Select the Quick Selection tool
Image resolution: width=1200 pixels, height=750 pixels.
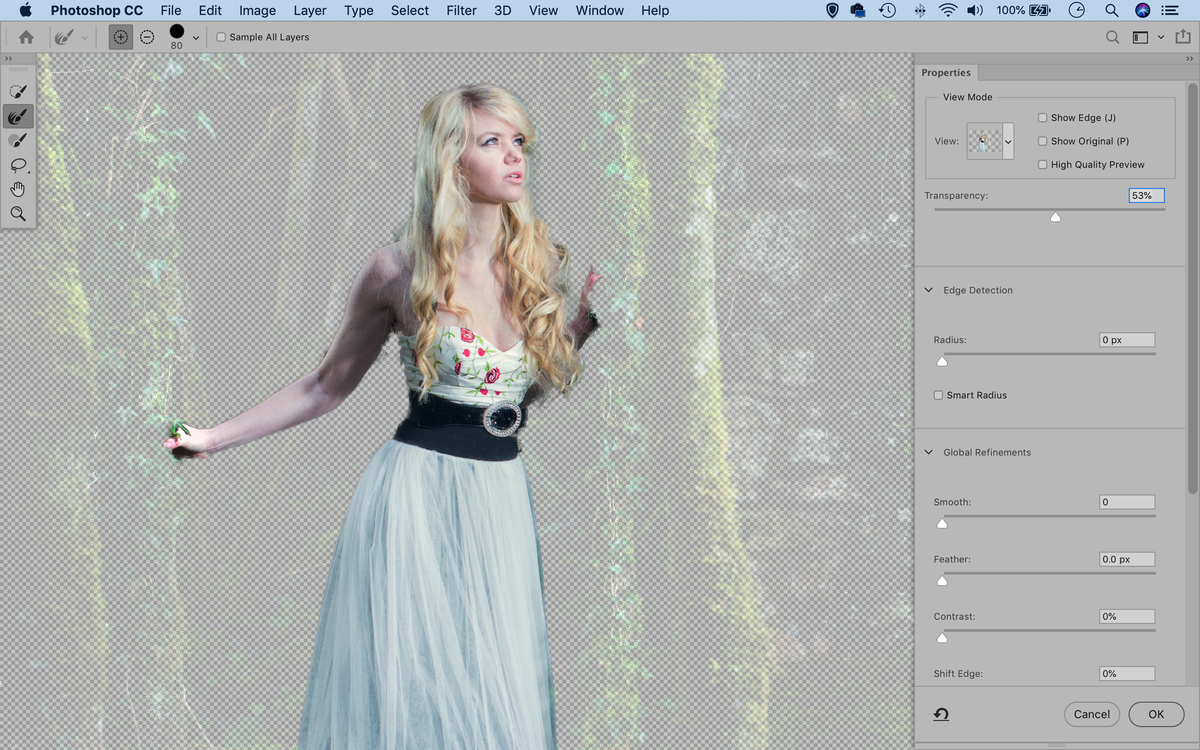coord(17,90)
